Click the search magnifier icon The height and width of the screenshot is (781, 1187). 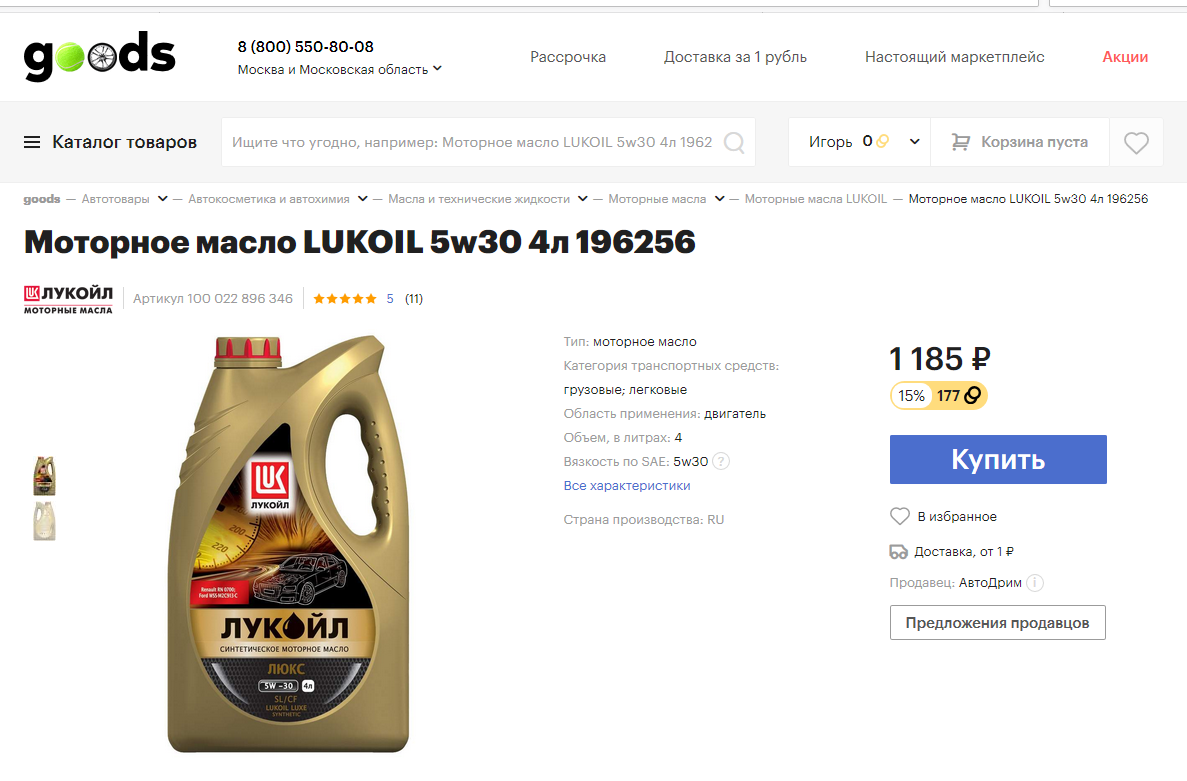[x=734, y=142]
